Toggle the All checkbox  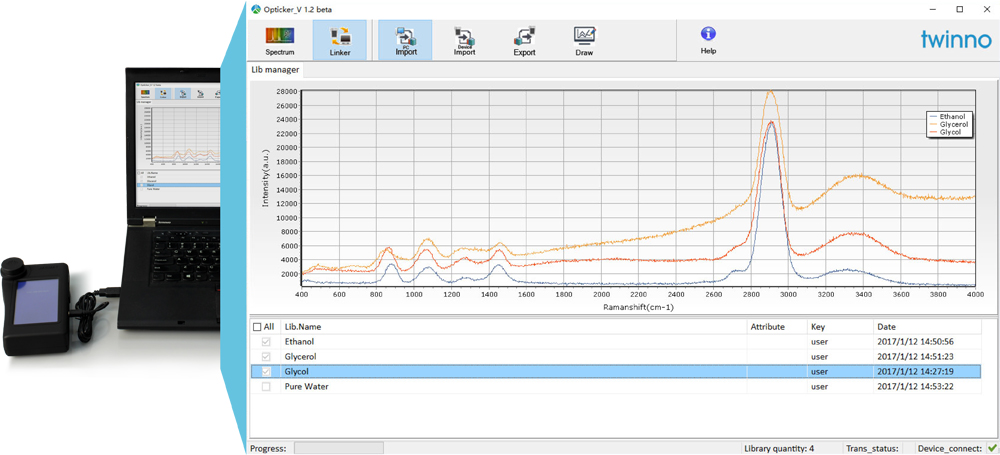coord(258,327)
